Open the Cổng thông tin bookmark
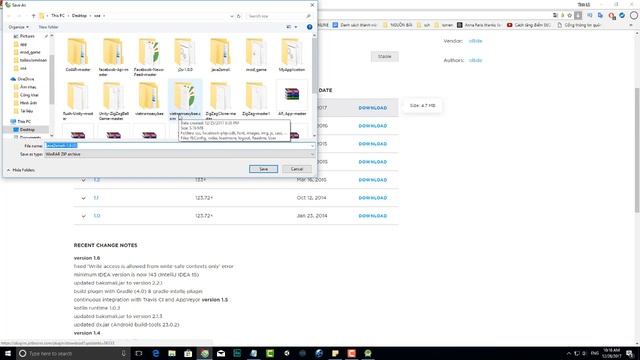Image resolution: width=640 pixels, height=360 pixels. coord(579,25)
